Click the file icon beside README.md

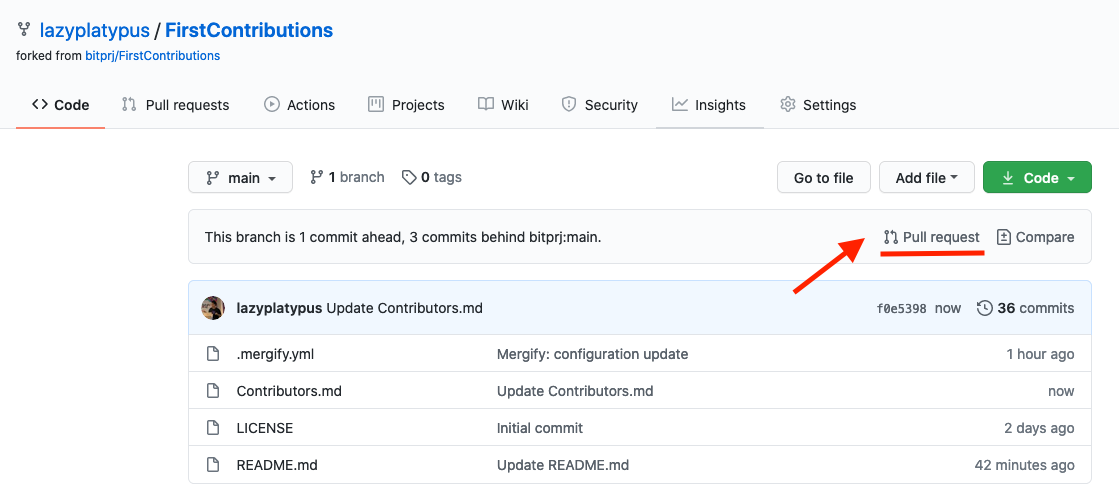coord(212,466)
